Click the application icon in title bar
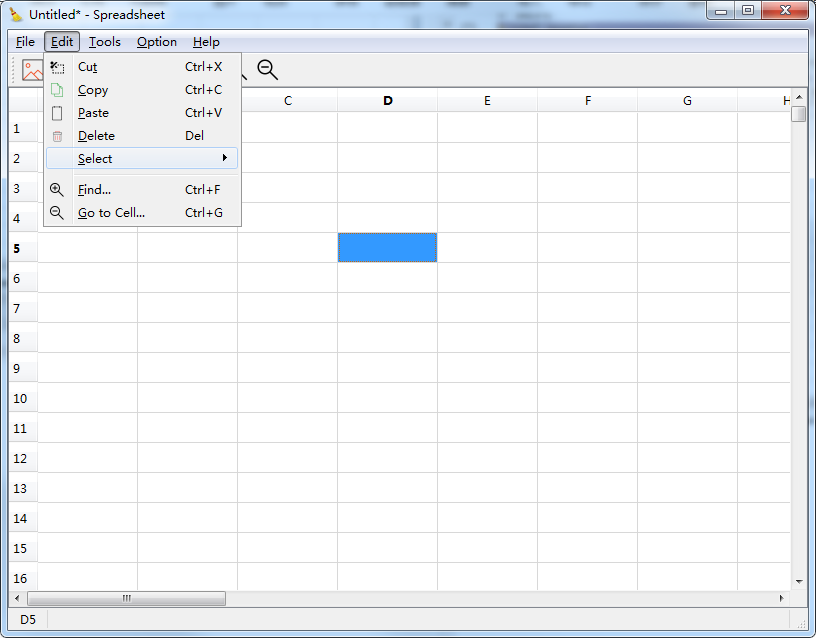 pos(16,15)
